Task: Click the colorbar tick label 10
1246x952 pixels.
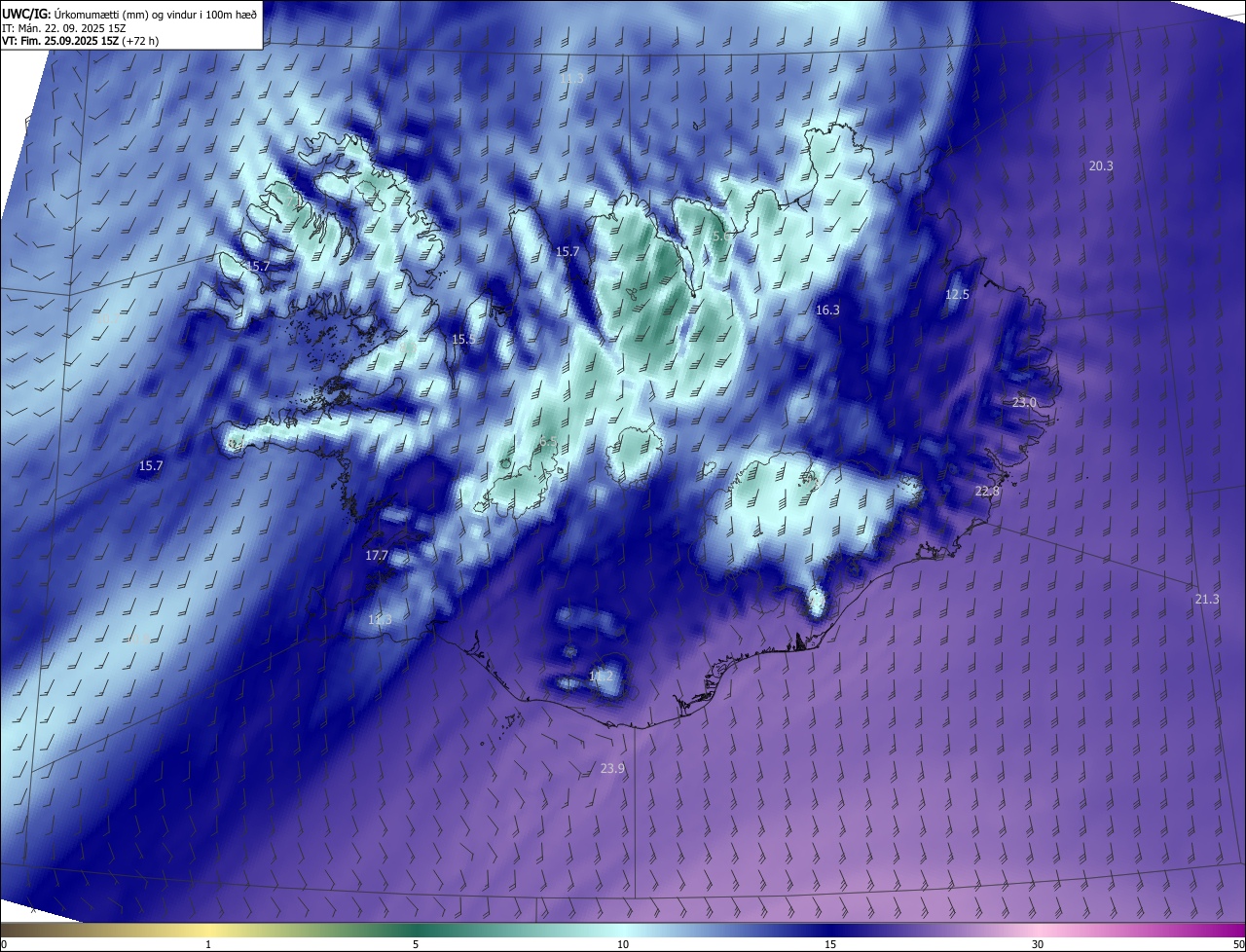Action: (x=623, y=944)
